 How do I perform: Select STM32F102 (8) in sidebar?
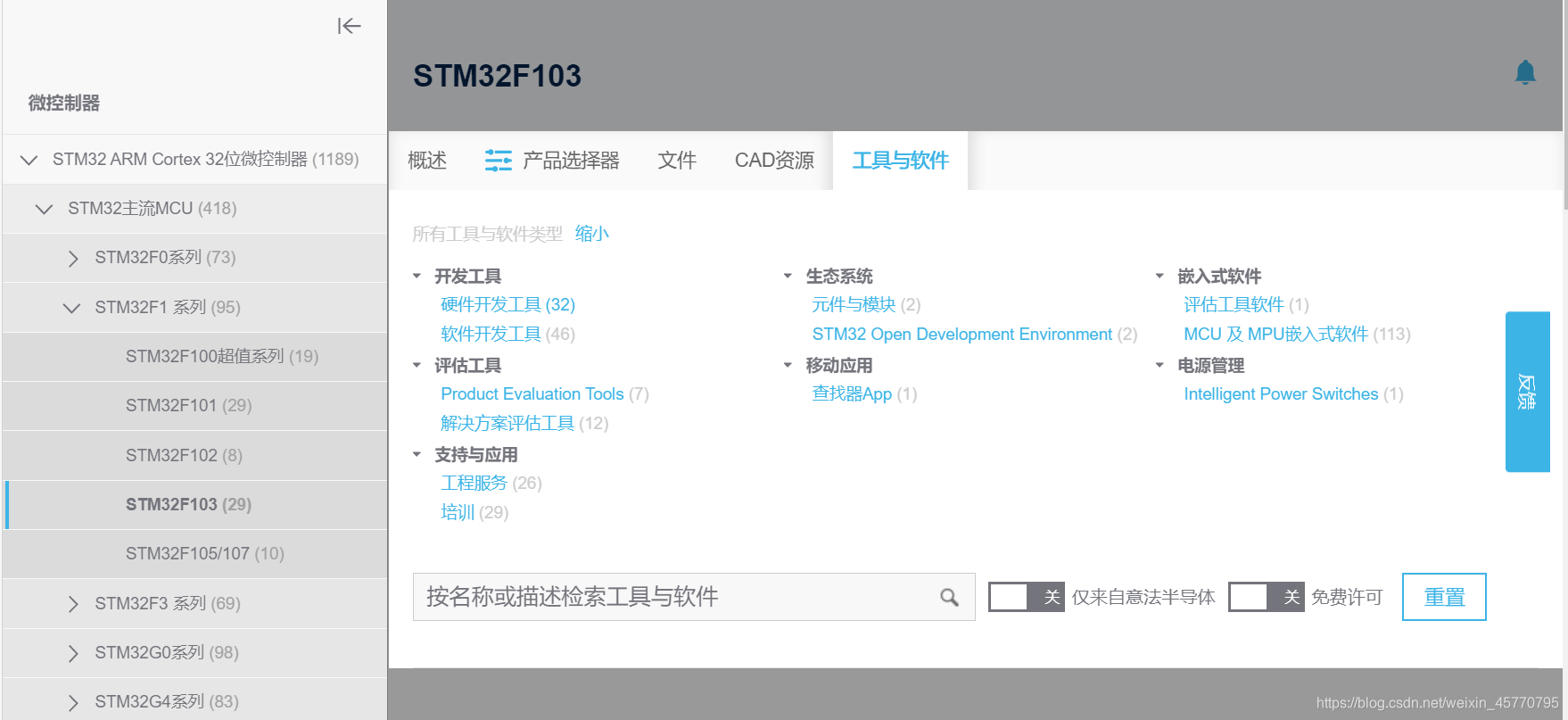pyautogui.click(x=195, y=456)
